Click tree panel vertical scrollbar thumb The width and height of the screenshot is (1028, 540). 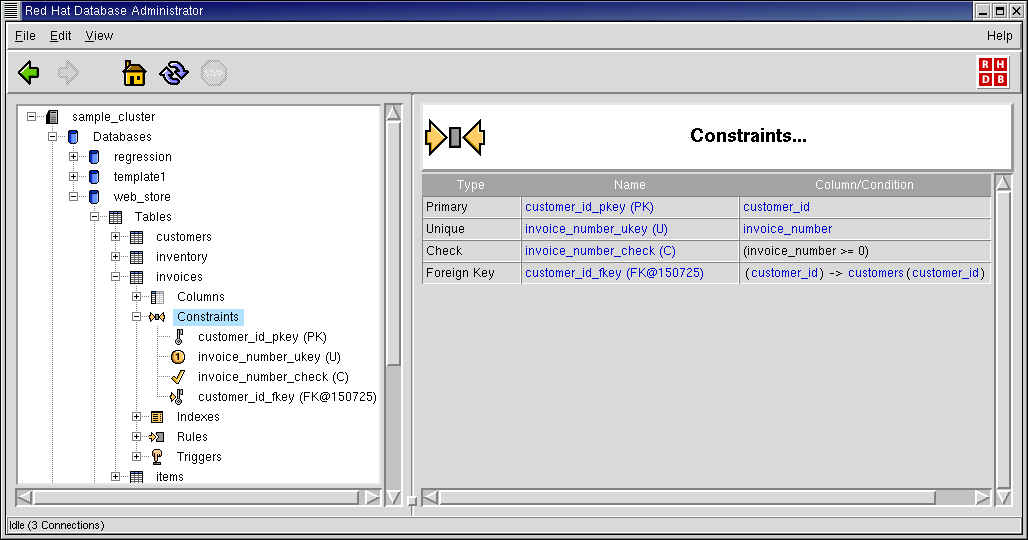[393, 242]
